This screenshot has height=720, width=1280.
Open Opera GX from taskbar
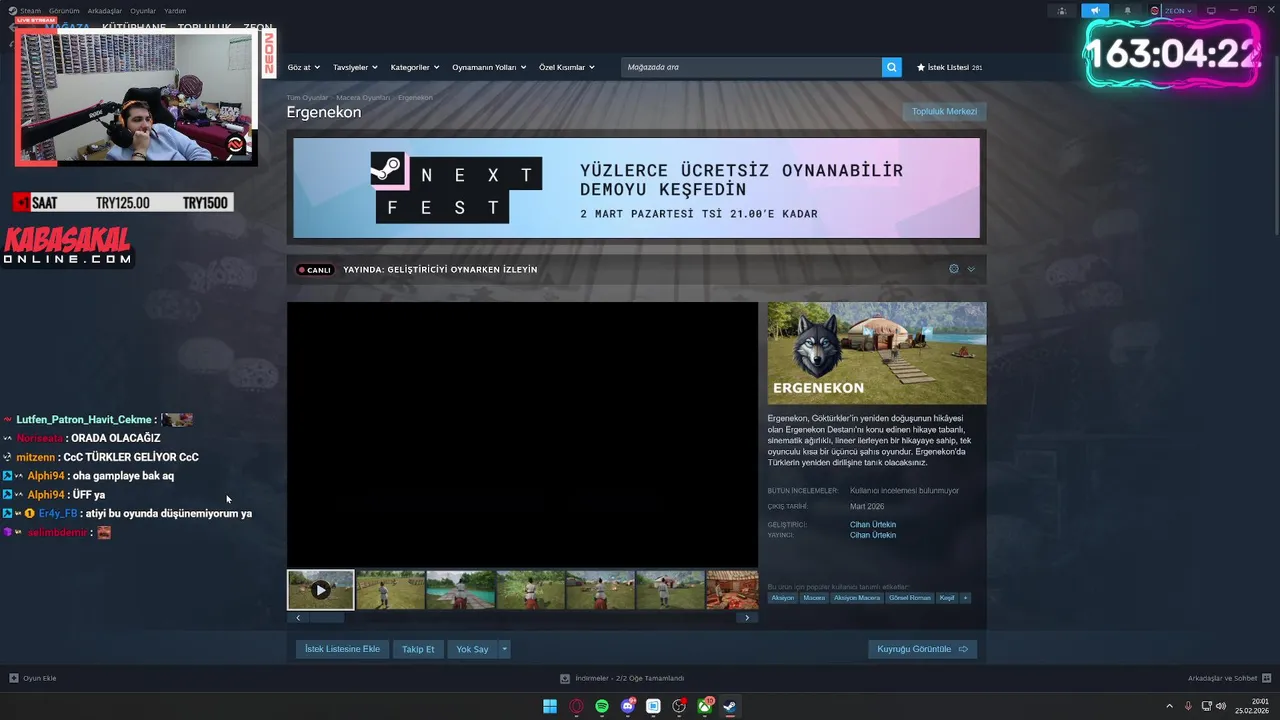[x=576, y=706]
